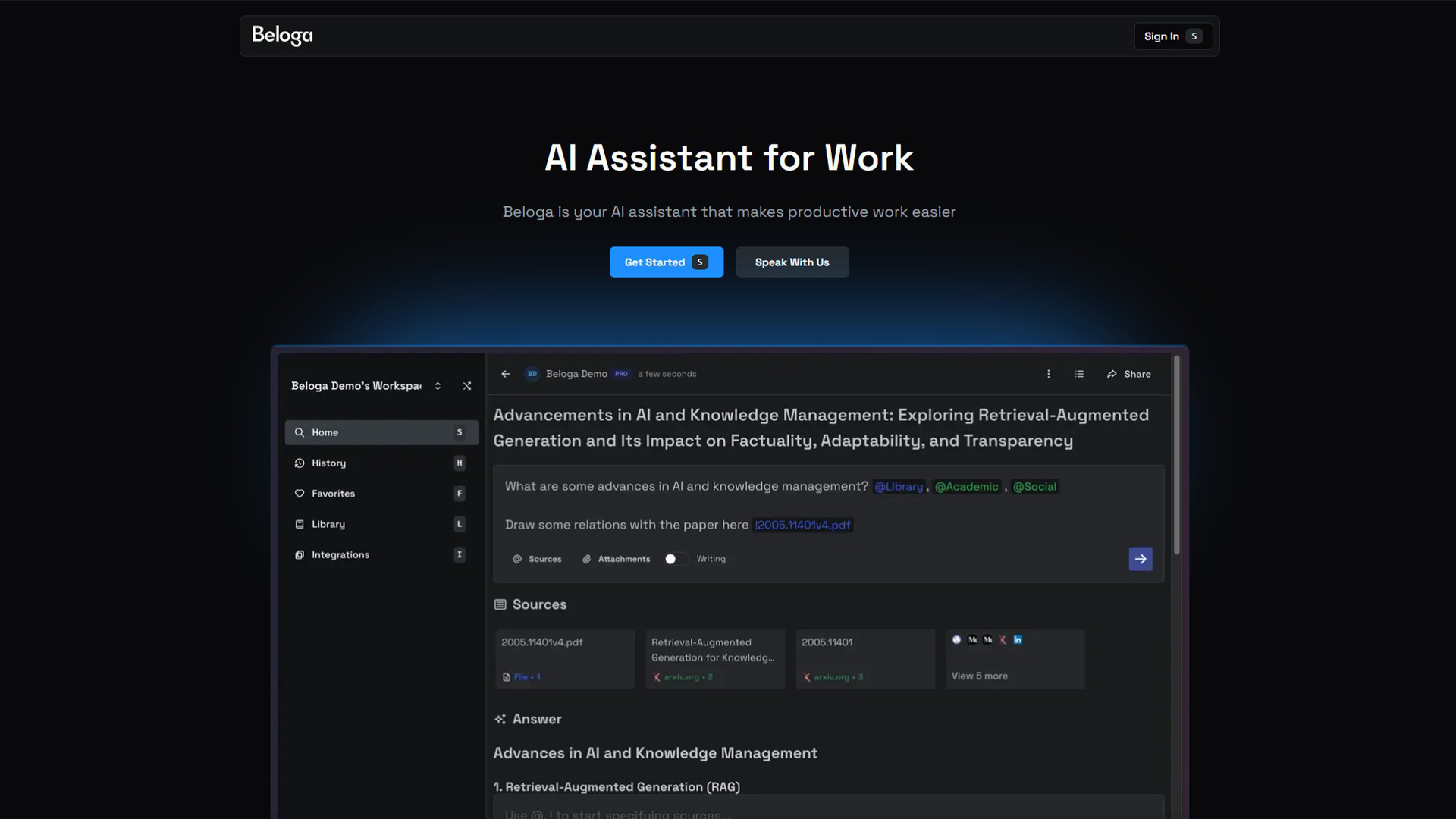Screen dimensions: 1456x819
Task: Open Retrieval-Augmented Generation source card
Action: [x=715, y=658]
